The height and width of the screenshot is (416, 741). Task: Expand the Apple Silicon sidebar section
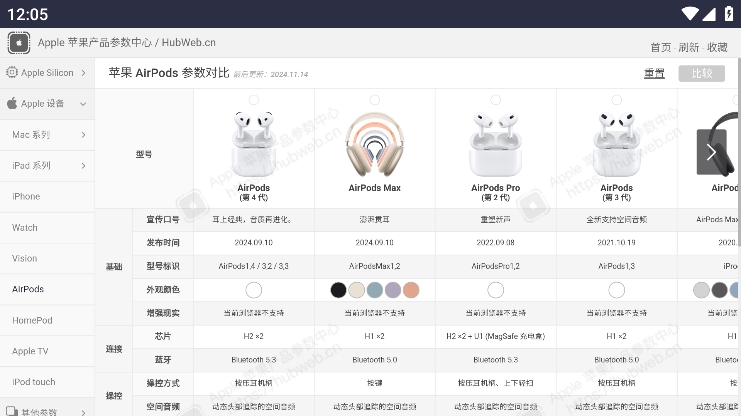(83, 73)
